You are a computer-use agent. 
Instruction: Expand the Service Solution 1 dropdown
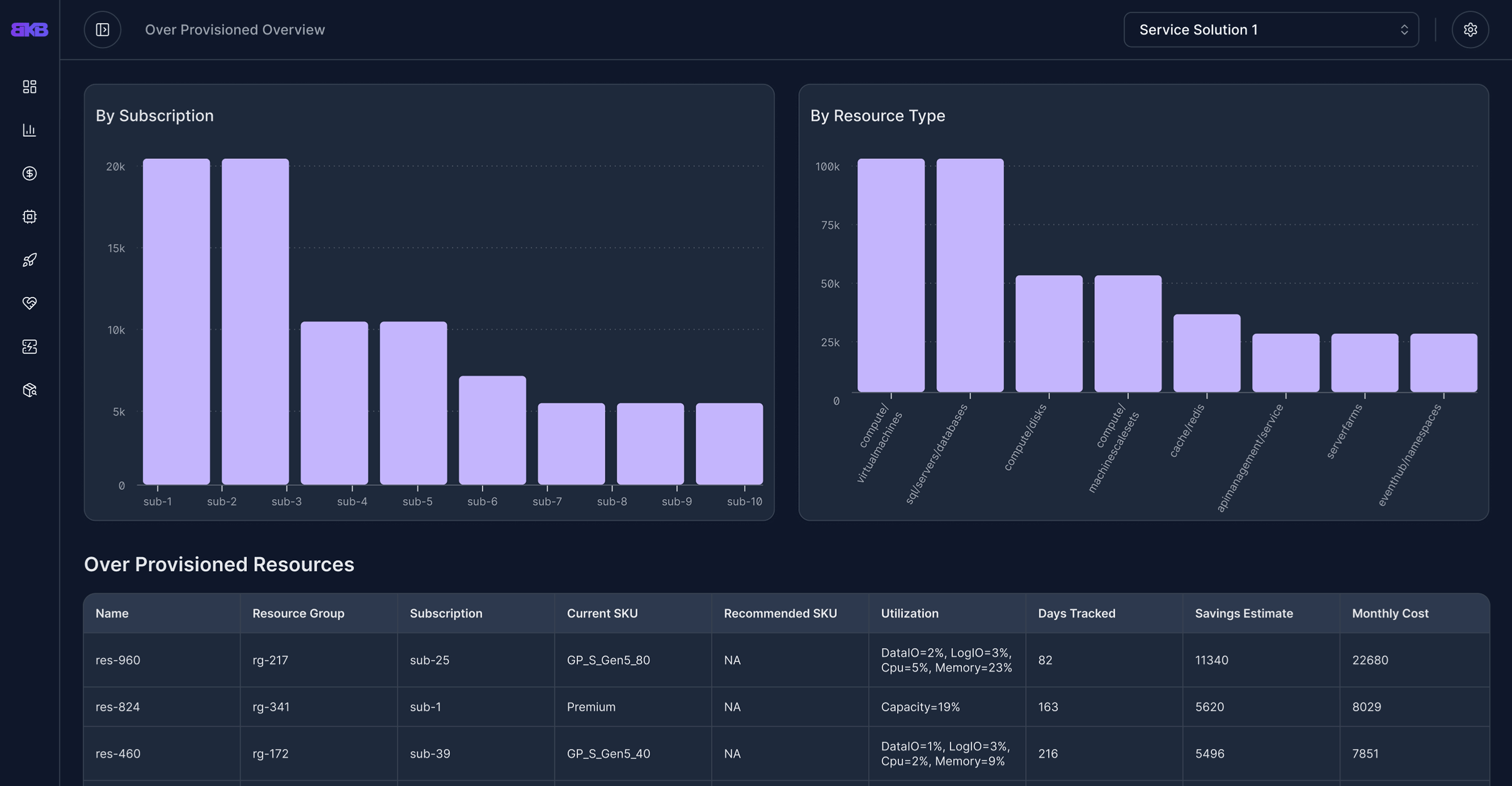coord(1270,29)
